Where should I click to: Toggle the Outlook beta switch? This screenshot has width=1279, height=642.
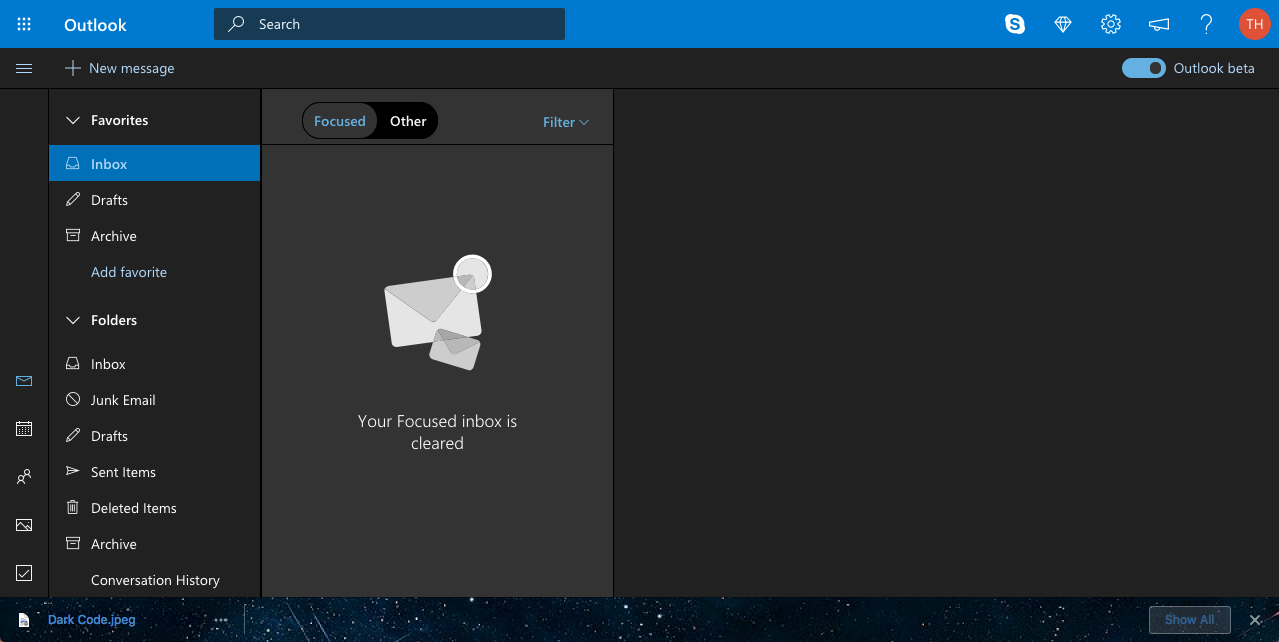pos(1143,68)
